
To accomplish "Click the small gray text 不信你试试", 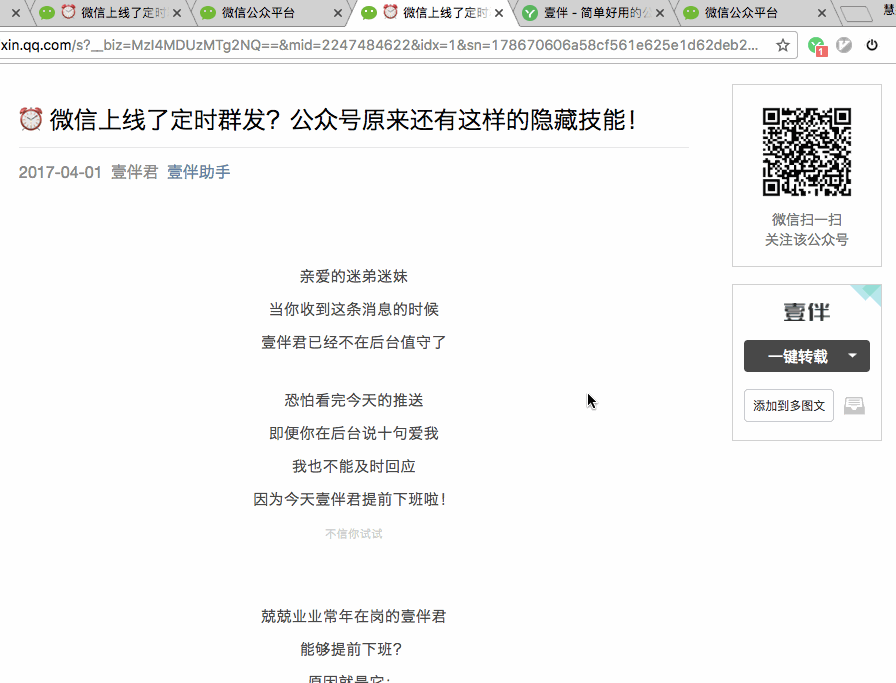I will [x=354, y=534].
